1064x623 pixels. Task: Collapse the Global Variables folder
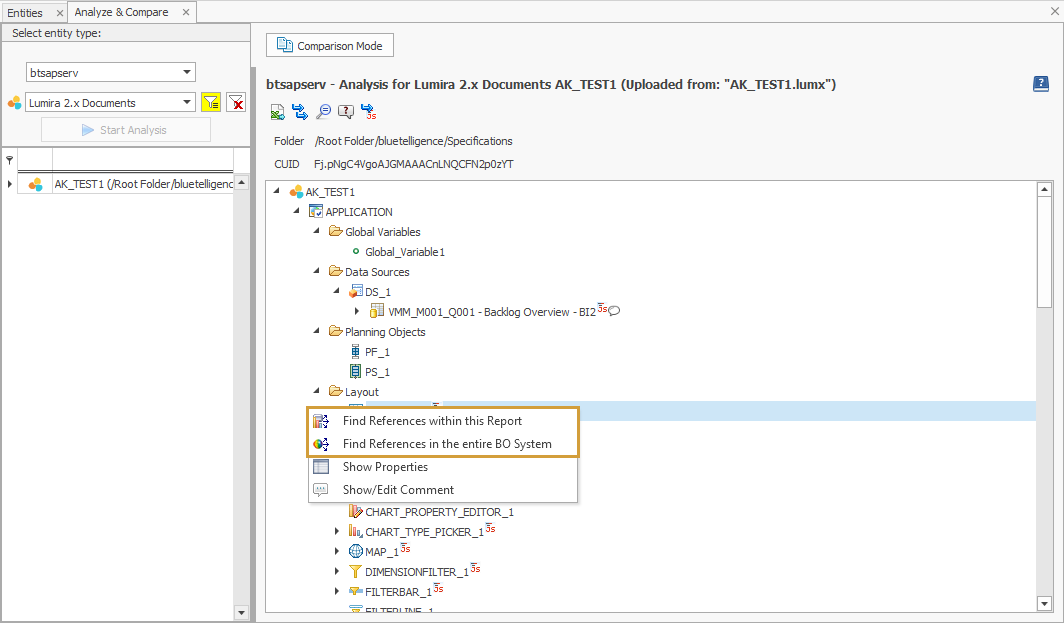pyautogui.click(x=315, y=231)
